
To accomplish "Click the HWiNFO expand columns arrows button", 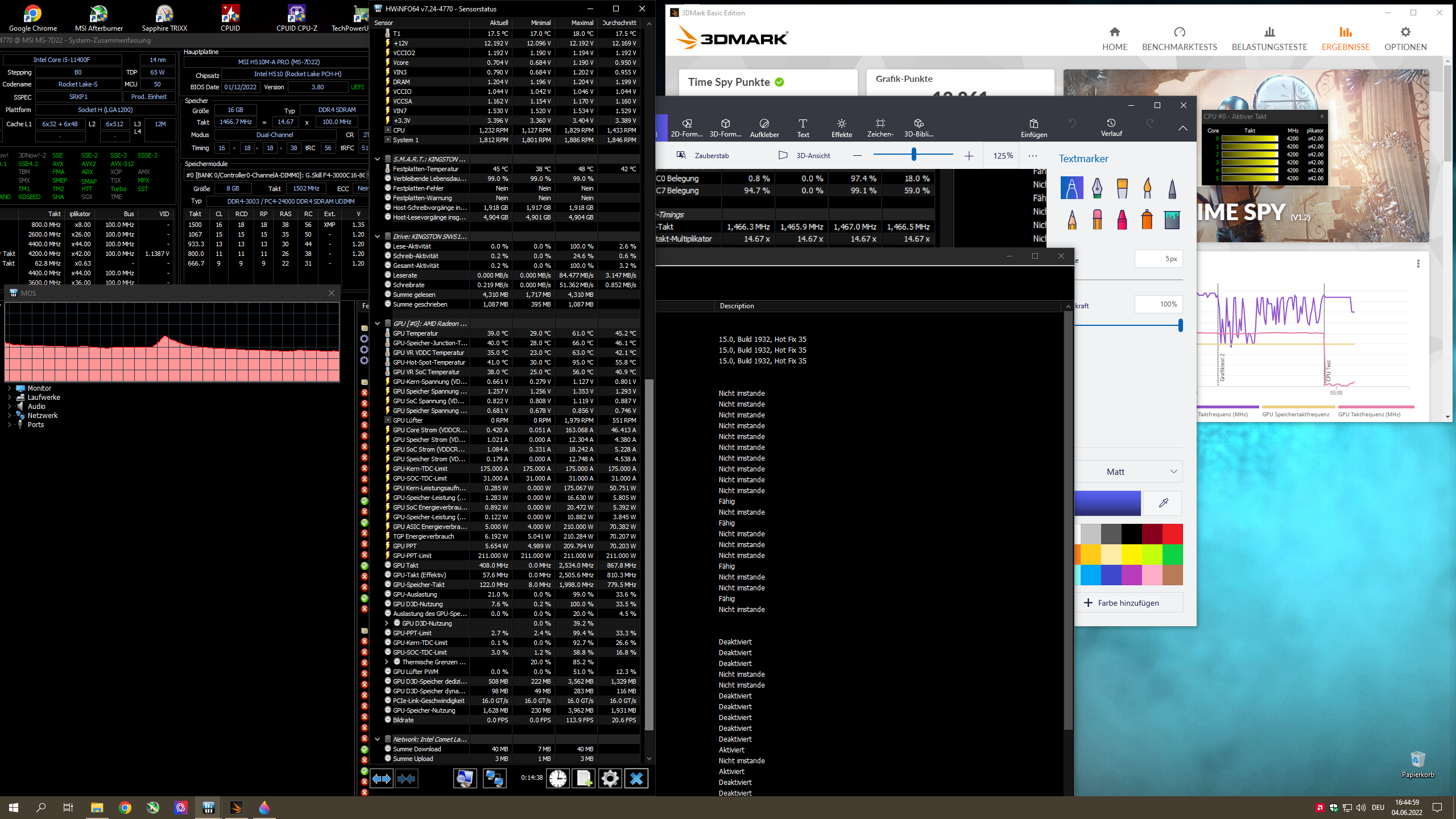I will point(382,779).
